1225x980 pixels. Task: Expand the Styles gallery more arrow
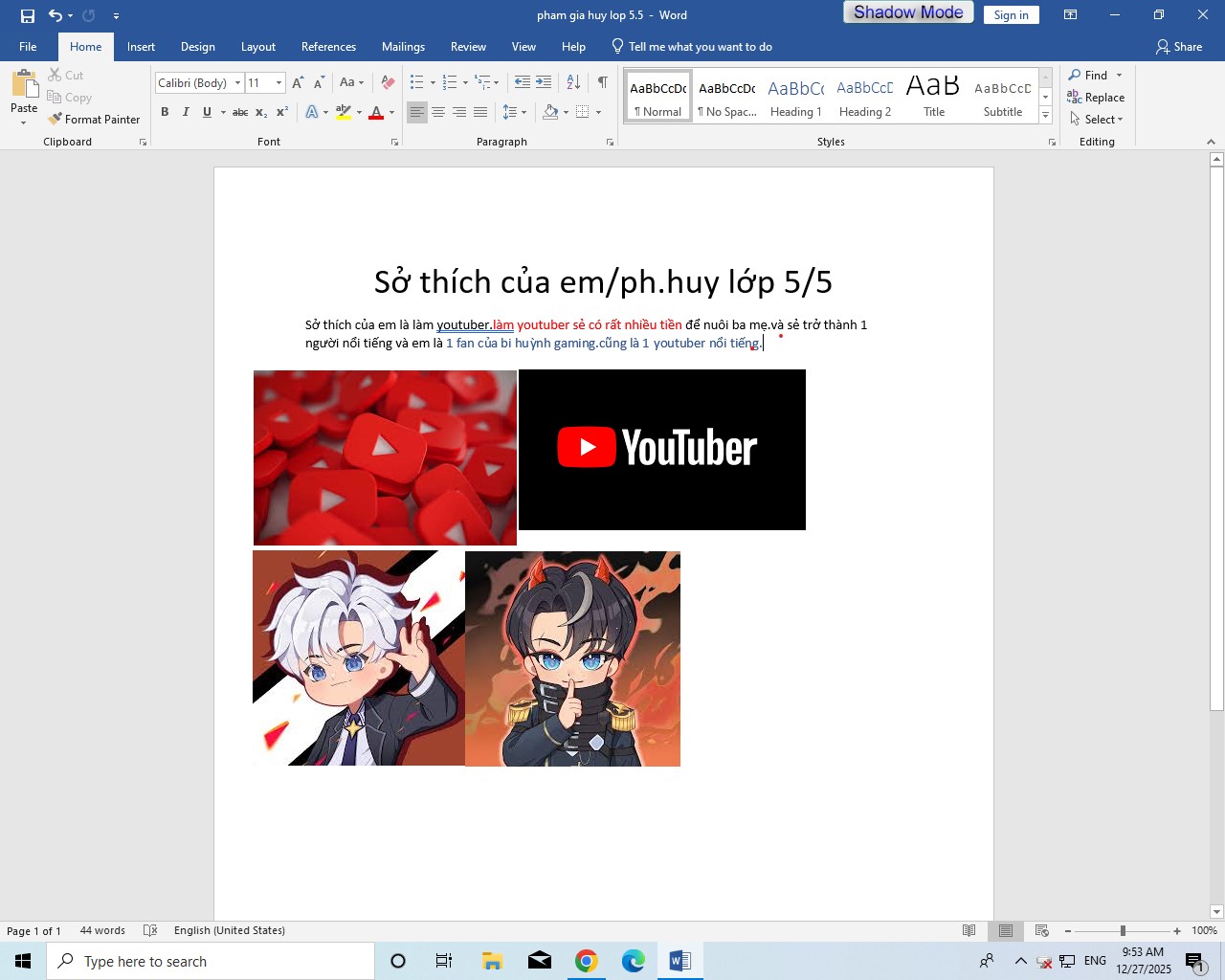[x=1045, y=116]
